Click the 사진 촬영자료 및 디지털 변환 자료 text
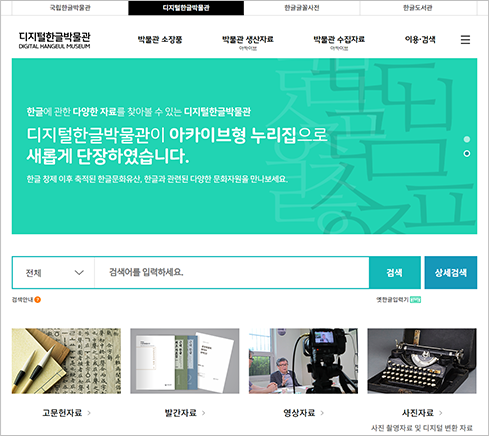Screen dimensions: 489x436 click(422, 428)
